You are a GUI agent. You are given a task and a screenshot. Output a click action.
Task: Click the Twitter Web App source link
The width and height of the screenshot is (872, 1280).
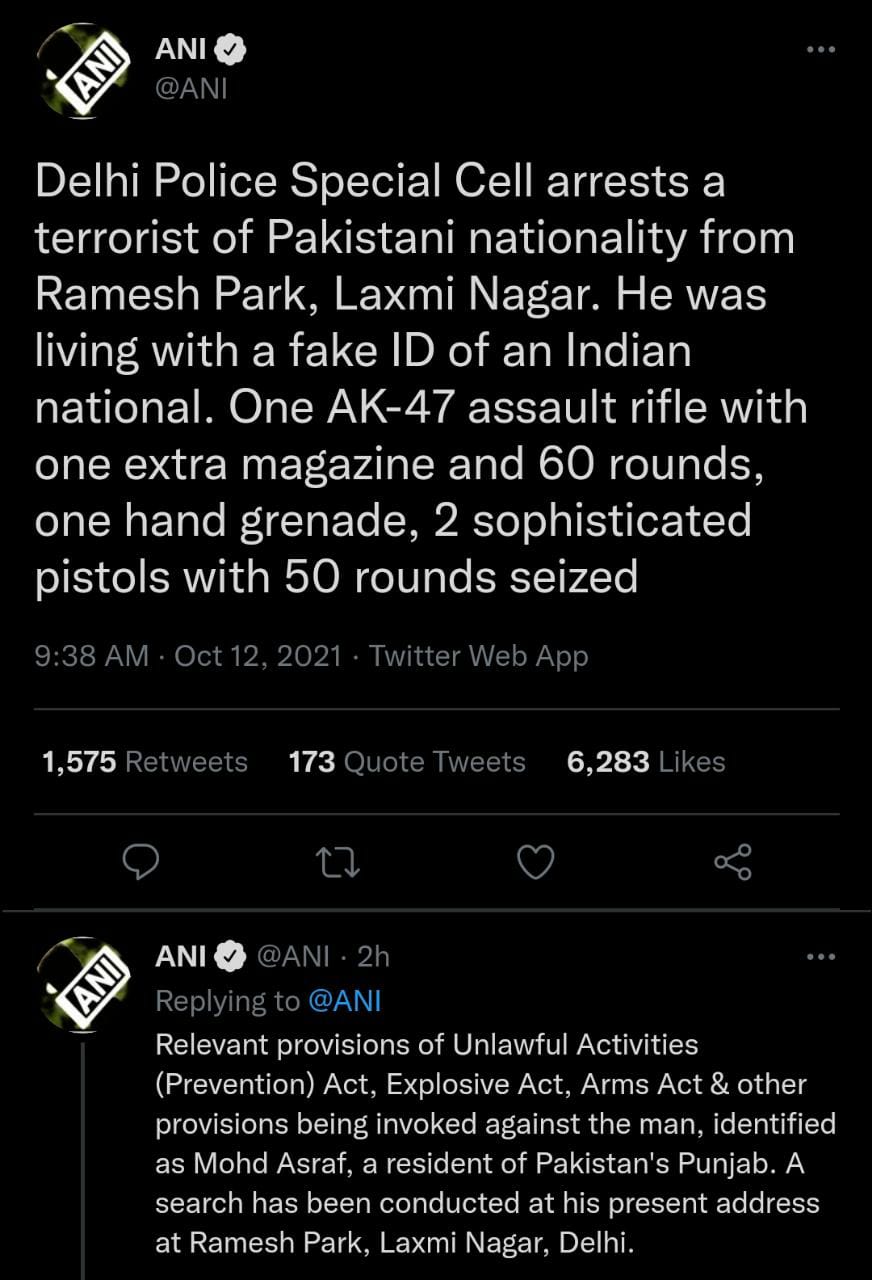click(478, 657)
